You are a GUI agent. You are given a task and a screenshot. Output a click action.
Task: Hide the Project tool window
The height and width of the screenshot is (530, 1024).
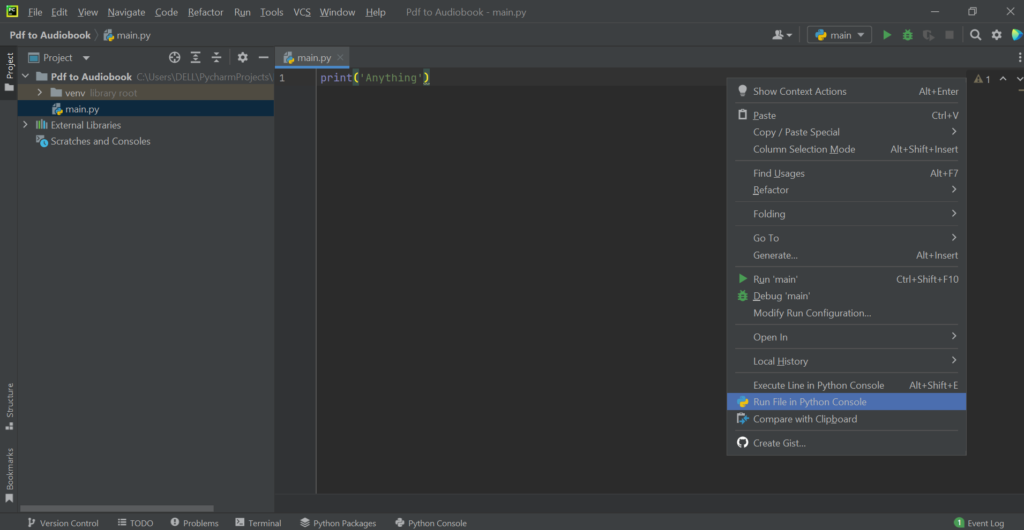point(263,57)
